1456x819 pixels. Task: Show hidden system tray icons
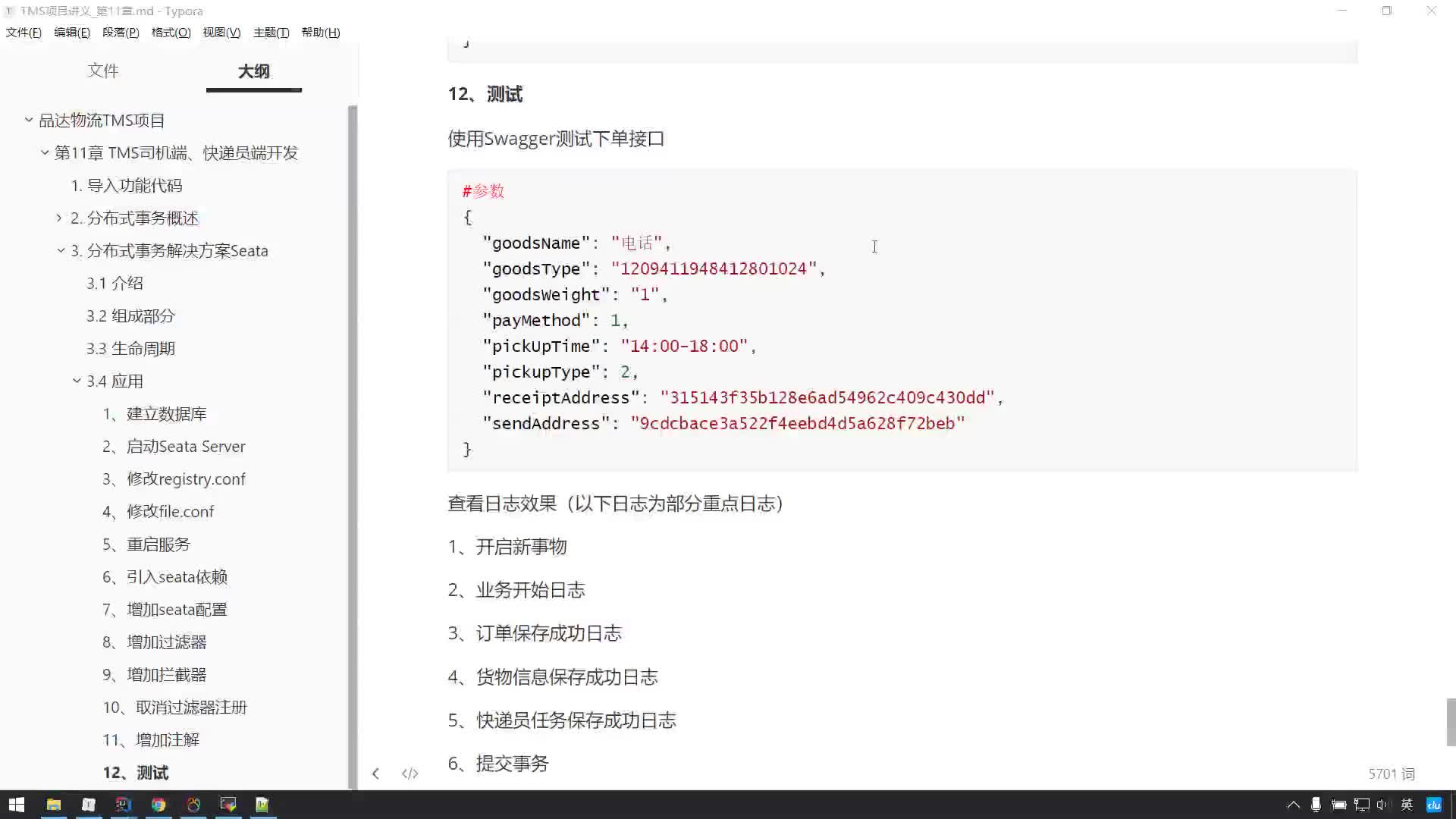tap(1294, 805)
